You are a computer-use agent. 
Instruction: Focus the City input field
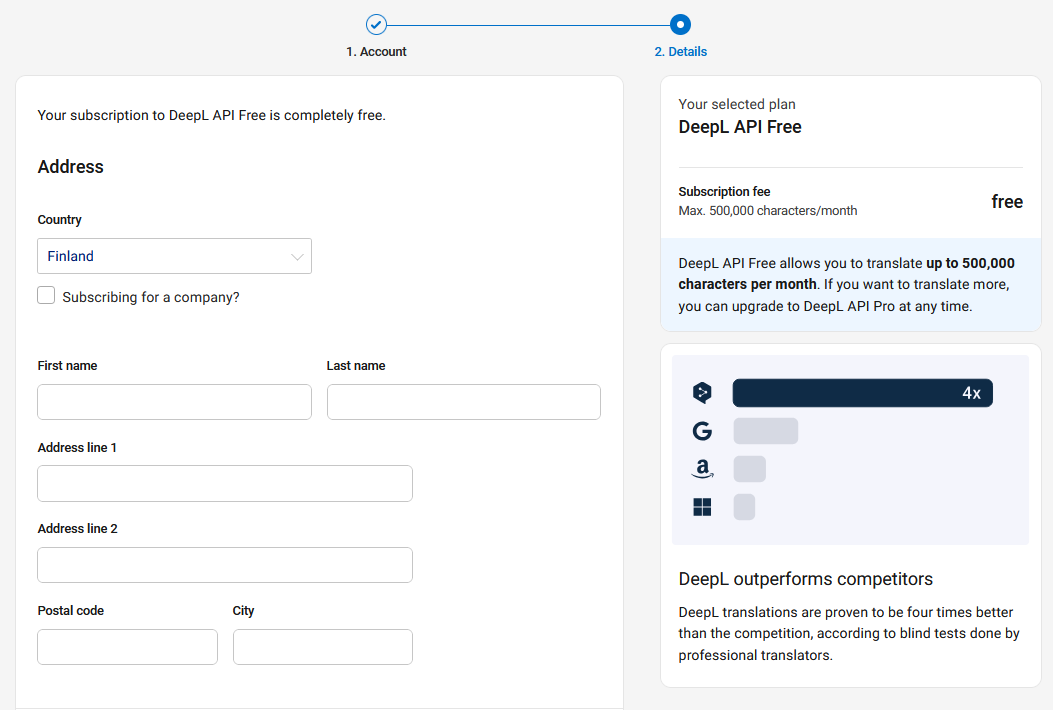click(x=322, y=647)
